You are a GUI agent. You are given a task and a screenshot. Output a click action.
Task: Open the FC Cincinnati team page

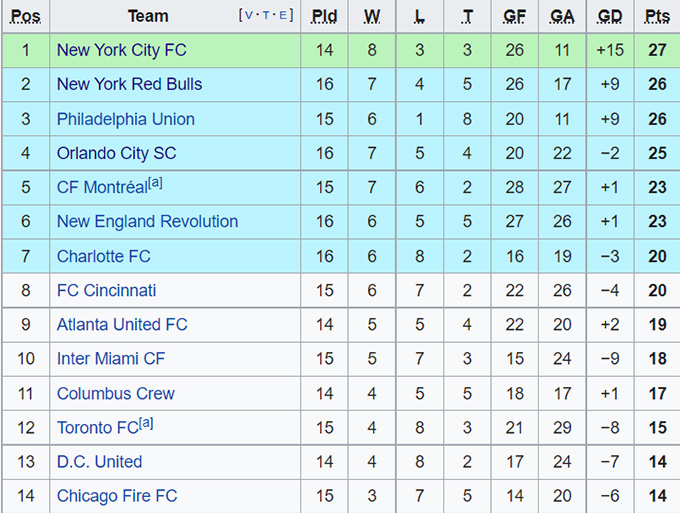[106, 290]
